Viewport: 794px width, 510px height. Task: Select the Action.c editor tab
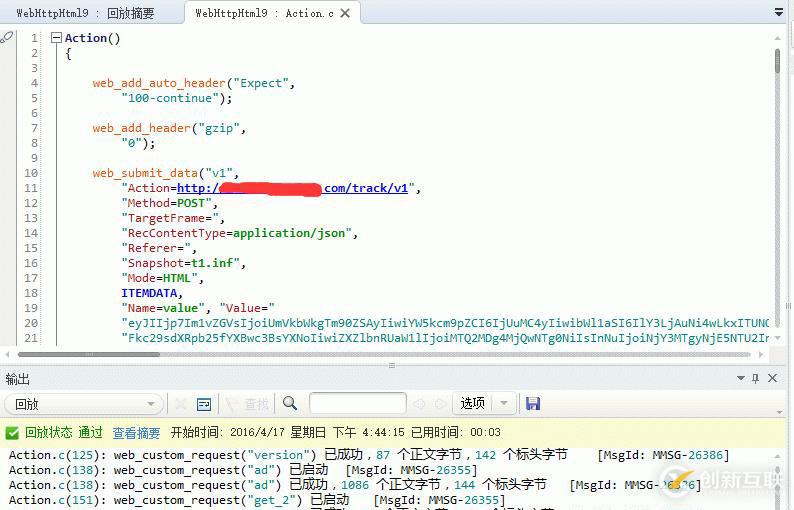click(x=264, y=13)
